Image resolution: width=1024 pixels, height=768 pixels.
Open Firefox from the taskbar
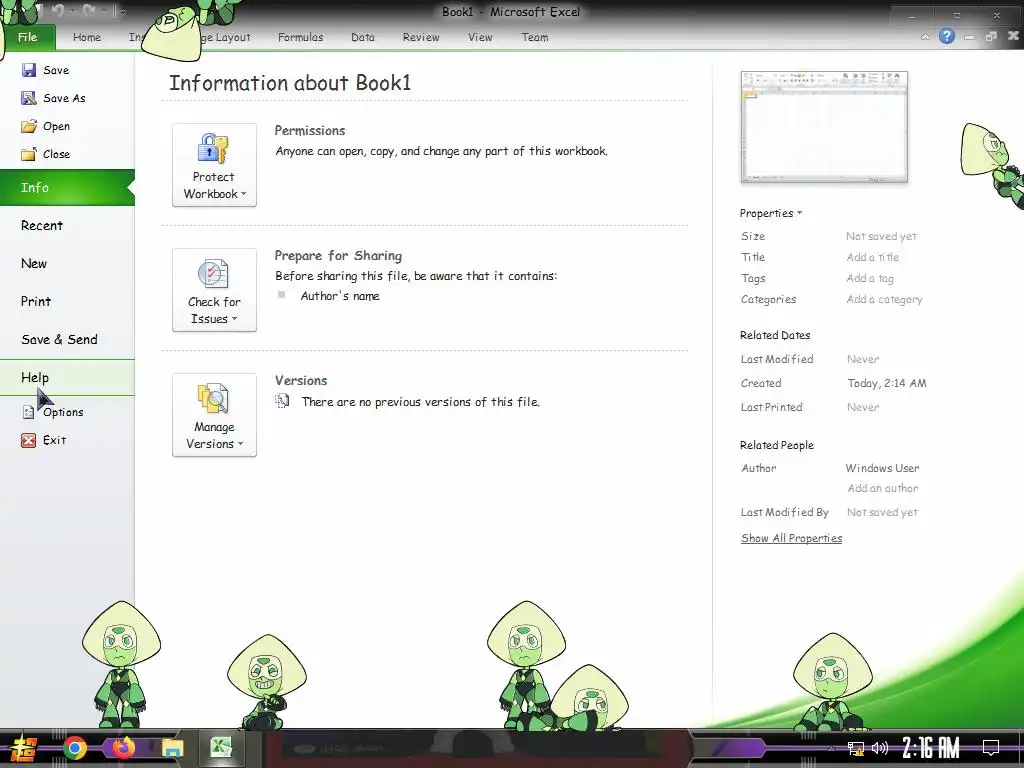point(123,748)
